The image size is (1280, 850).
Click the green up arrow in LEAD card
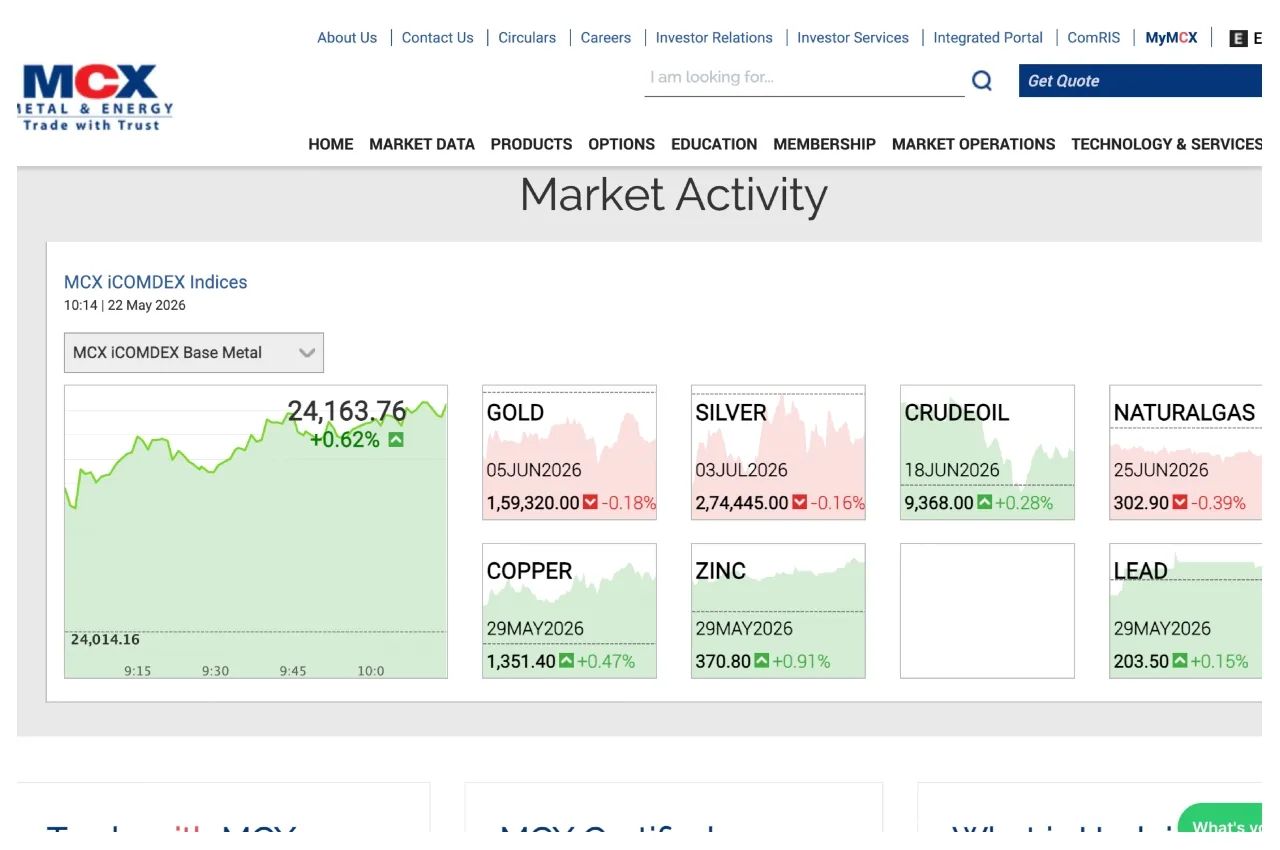1180,661
